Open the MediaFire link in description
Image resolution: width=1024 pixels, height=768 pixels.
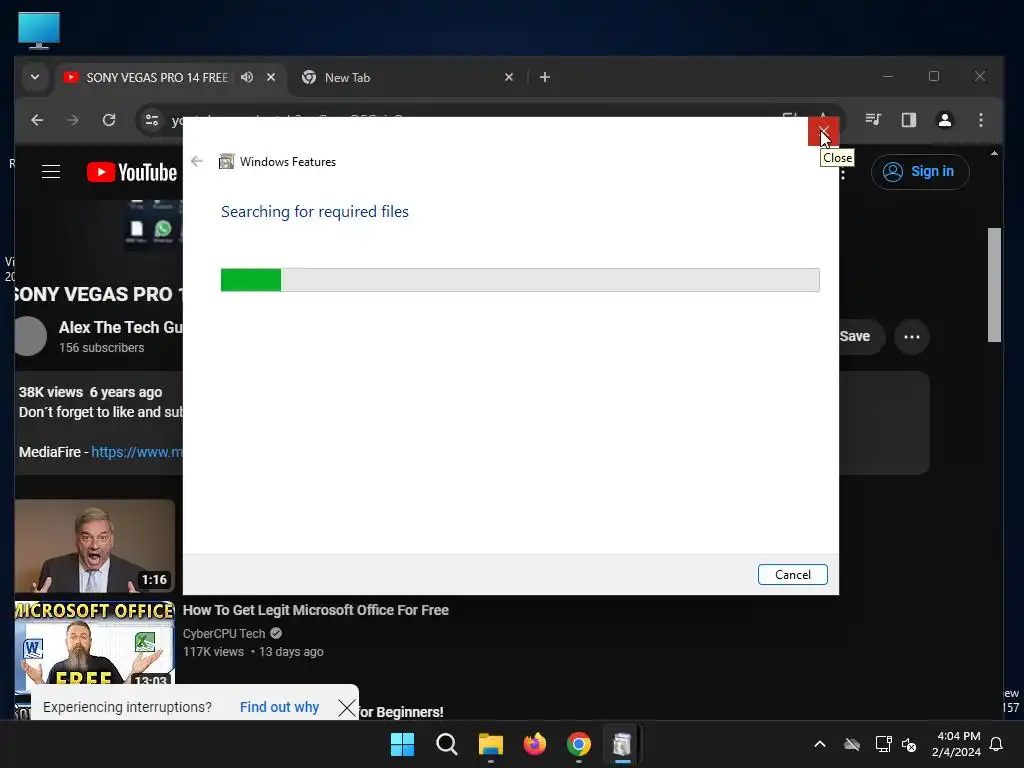pyautogui.click(x=136, y=452)
